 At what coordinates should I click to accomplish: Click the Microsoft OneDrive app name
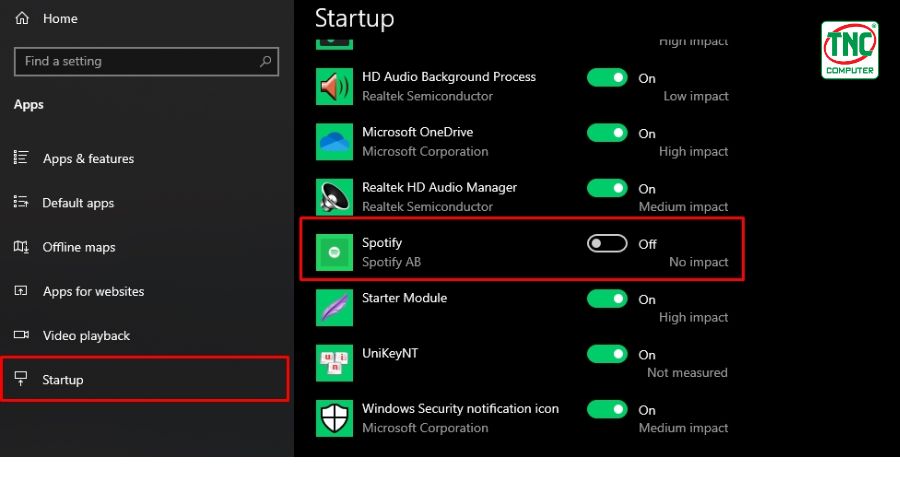(x=417, y=132)
